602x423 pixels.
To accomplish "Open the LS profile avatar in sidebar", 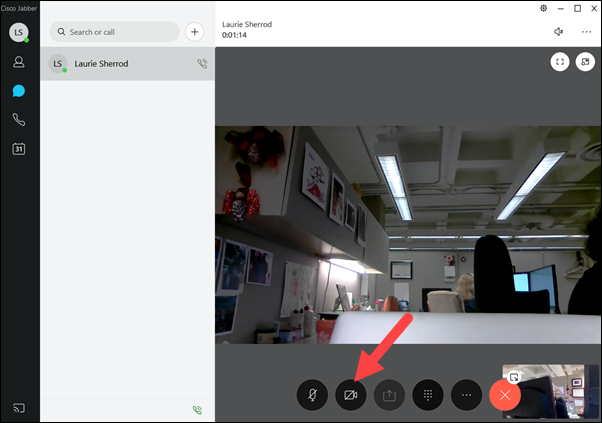I will [x=19, y=32].
